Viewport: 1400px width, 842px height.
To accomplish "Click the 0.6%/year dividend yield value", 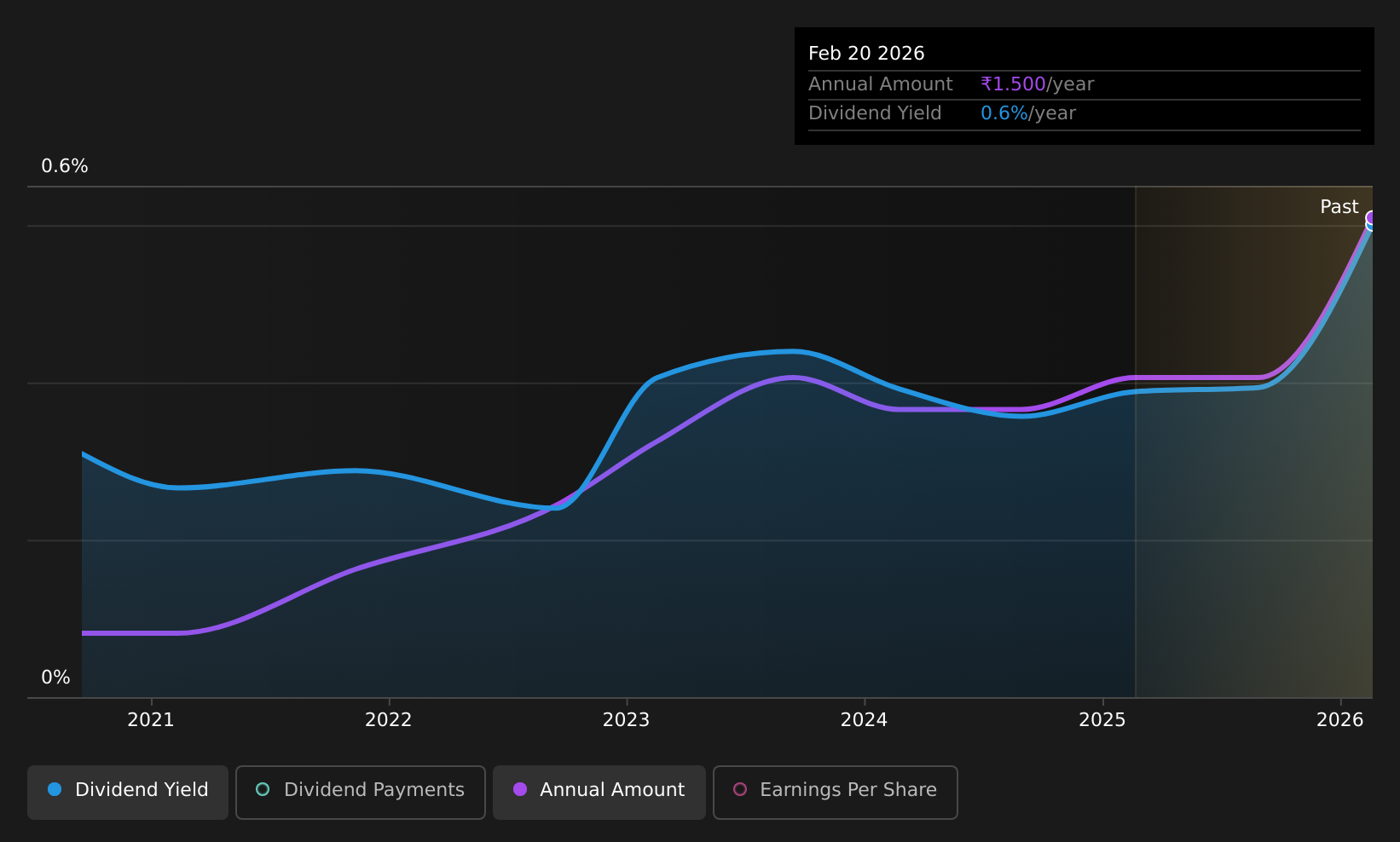I will pos(1028,113).
